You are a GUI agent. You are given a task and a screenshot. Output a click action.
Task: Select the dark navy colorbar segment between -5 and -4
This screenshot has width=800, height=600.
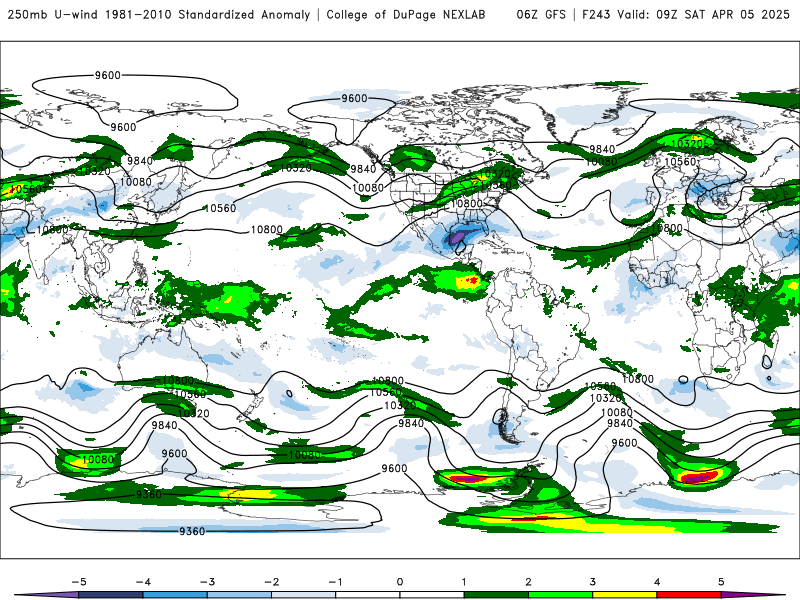point(111,595)
